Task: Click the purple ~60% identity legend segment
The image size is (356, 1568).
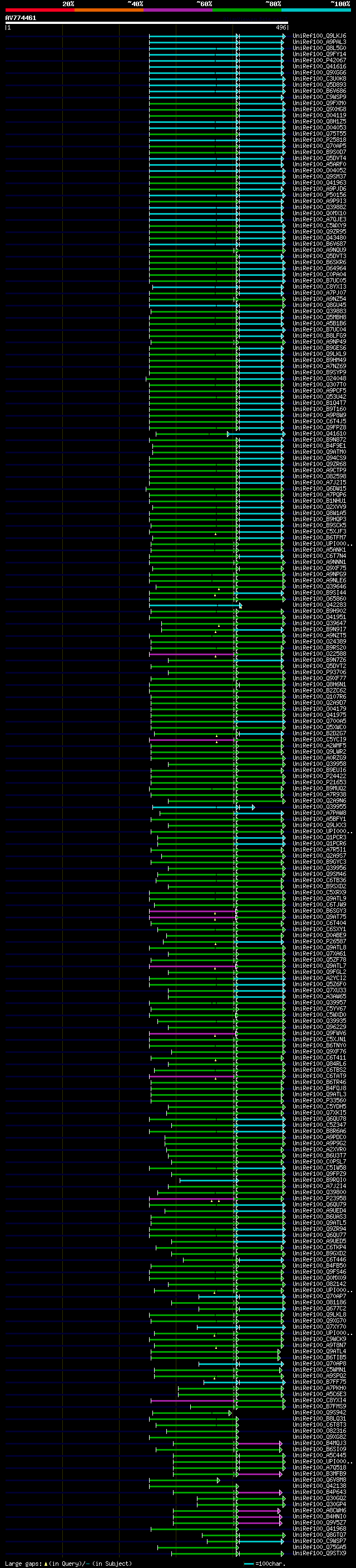Action: [x=177, y=10]
